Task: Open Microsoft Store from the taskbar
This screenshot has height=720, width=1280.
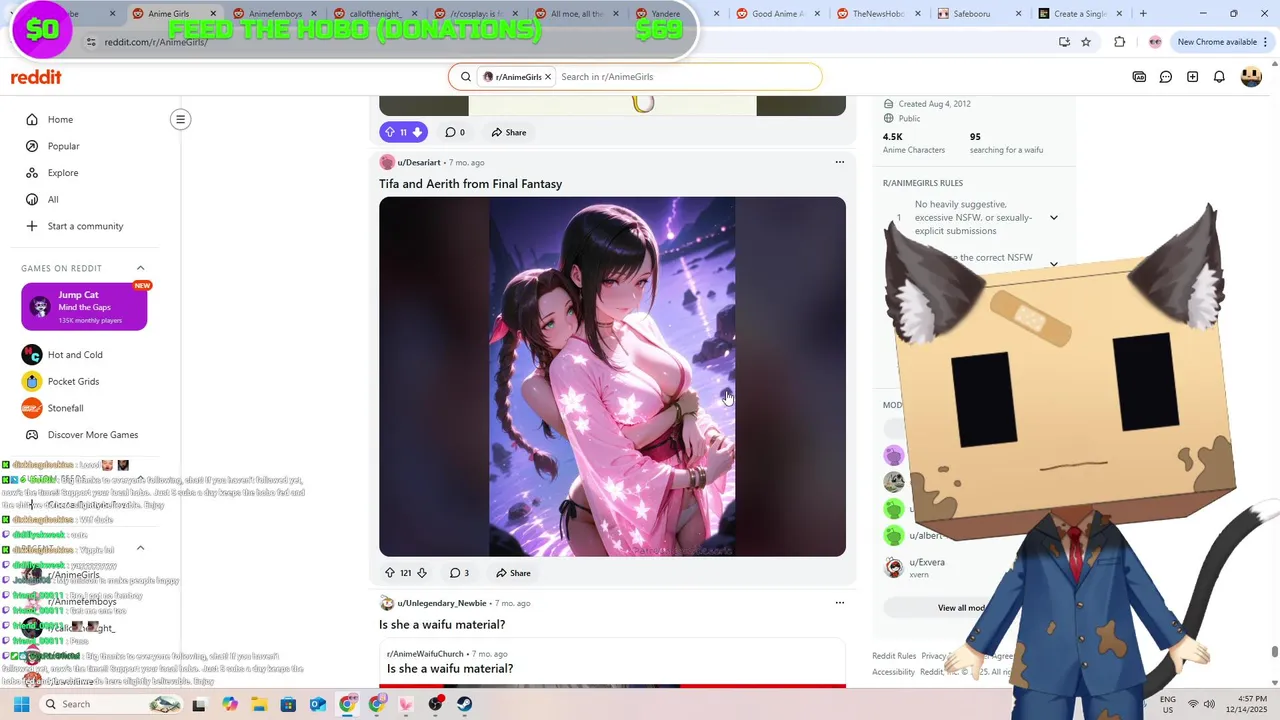Action: tap(288, 704)
